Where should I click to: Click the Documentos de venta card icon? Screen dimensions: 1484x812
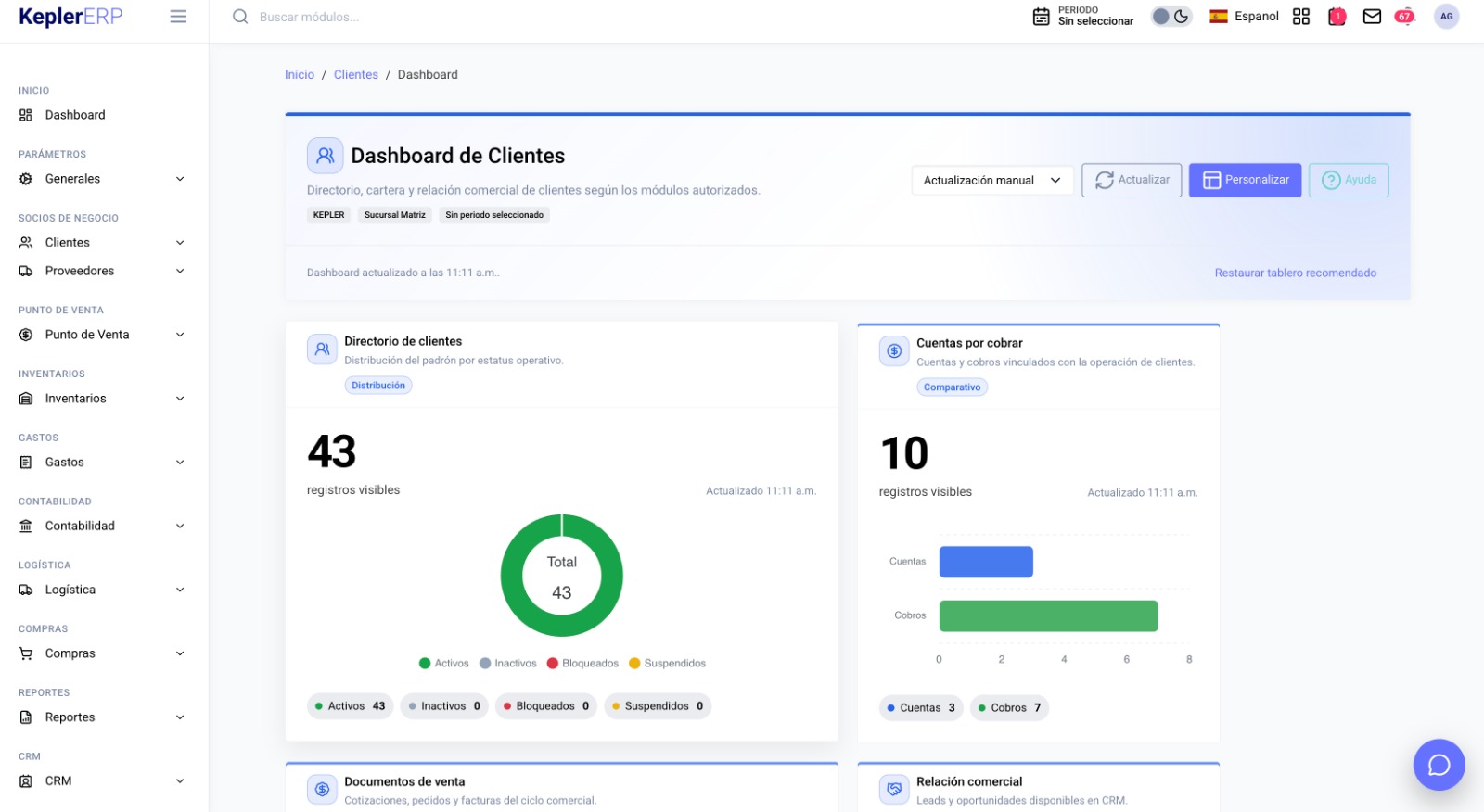pyautogui.click(x=322, y=790)
